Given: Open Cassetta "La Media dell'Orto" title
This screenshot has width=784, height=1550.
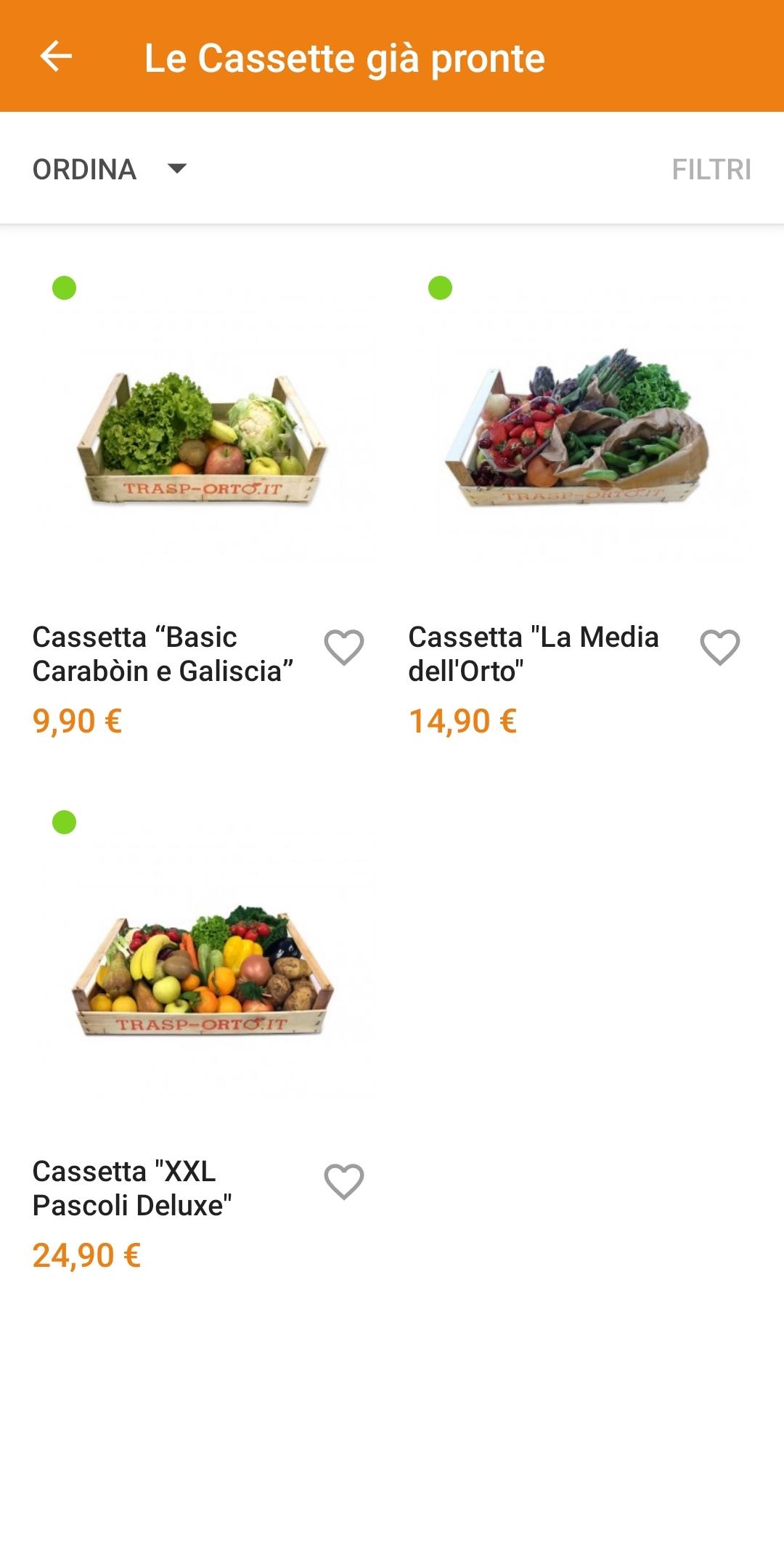Looking at the screenshot, I should pyautogui.click(x=534, y=654).
